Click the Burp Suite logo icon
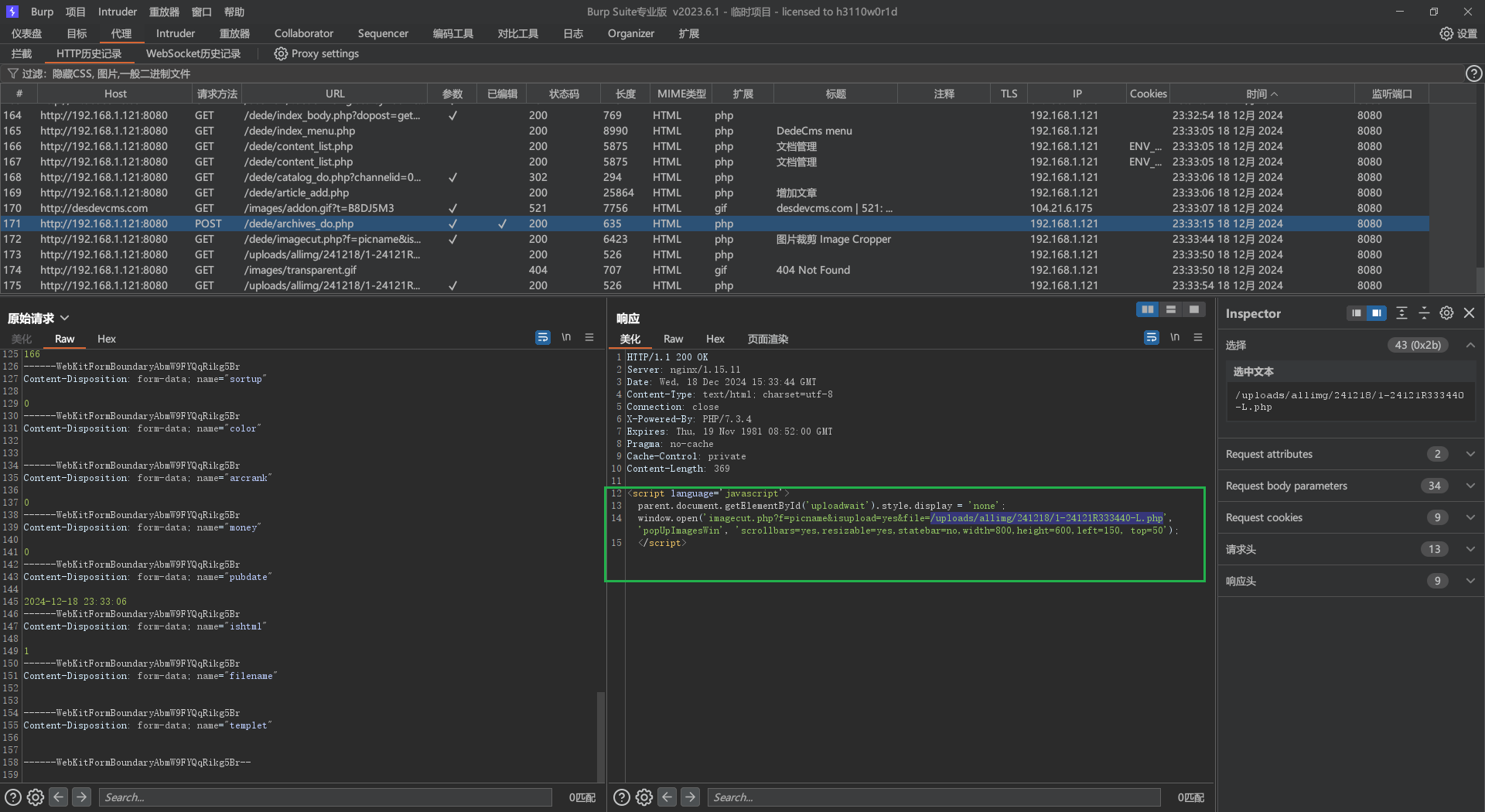 (12, 12)
